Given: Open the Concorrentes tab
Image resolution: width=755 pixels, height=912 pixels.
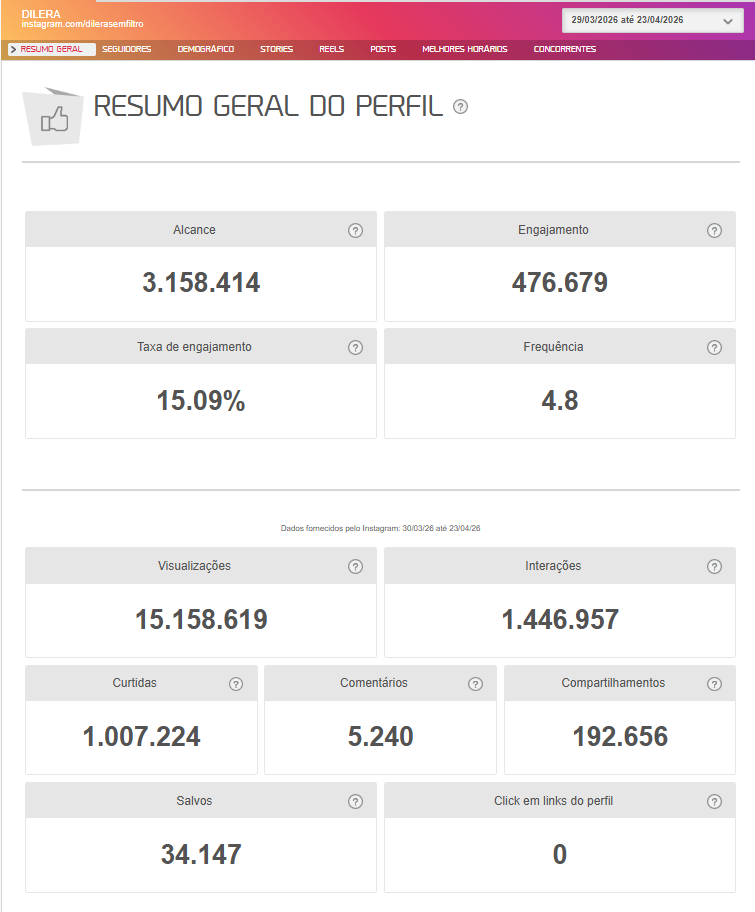Looking at the screenshot, I should 564,49.
